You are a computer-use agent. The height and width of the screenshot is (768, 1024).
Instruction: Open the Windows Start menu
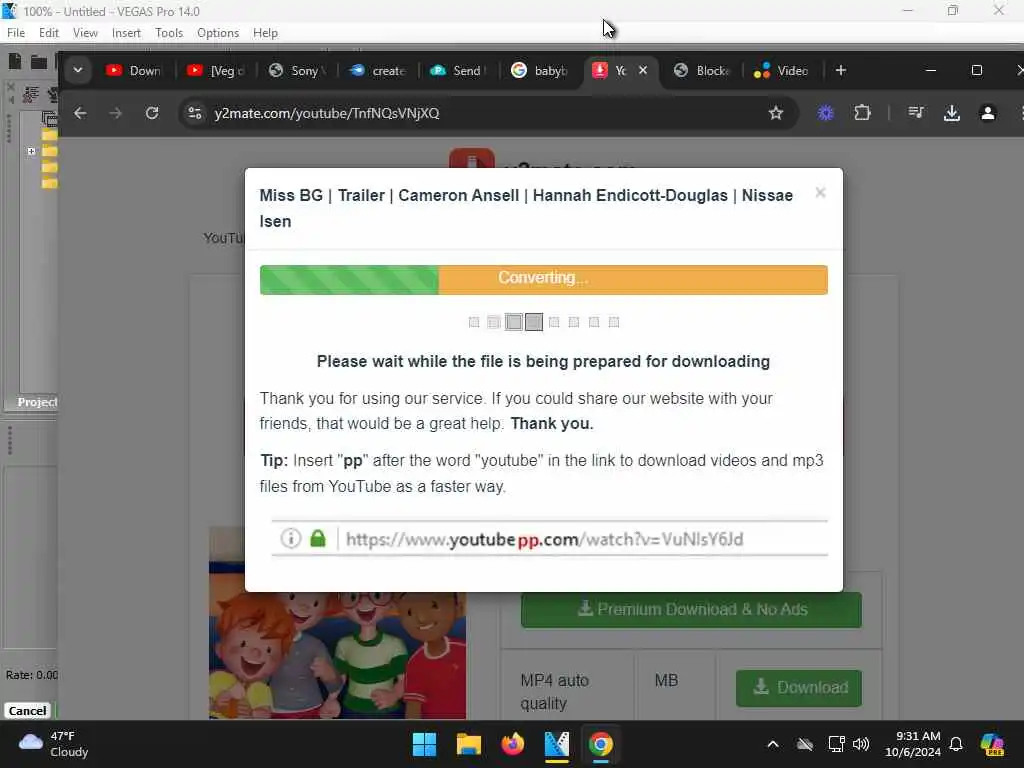[424, 744]
